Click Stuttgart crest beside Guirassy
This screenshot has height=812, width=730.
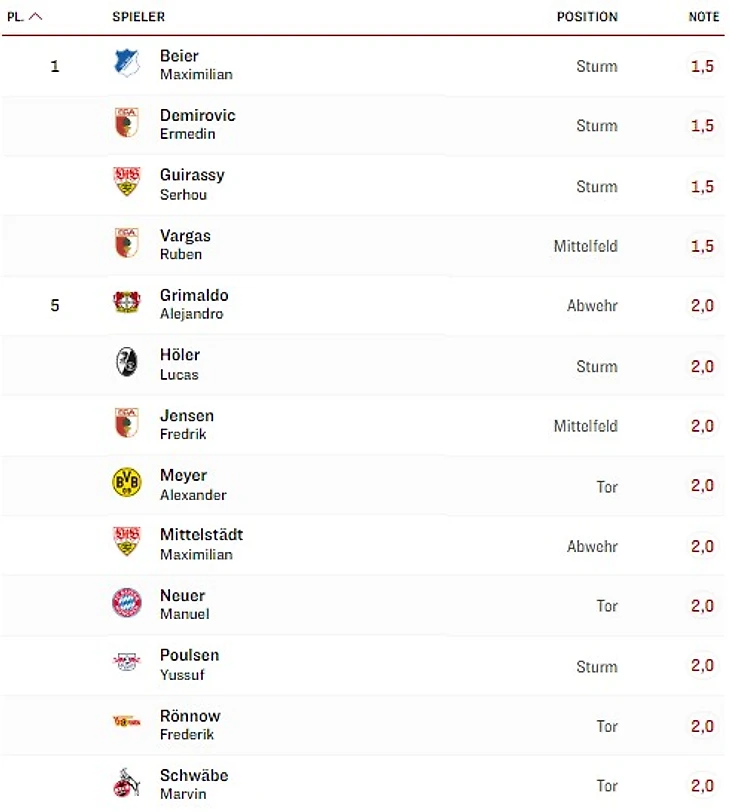[x=127, y=184]
